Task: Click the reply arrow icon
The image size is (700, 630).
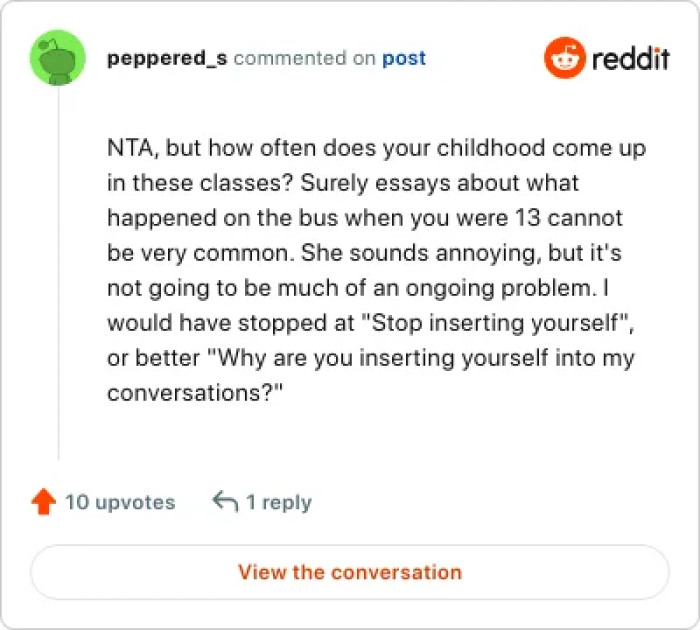Action: 225,502
